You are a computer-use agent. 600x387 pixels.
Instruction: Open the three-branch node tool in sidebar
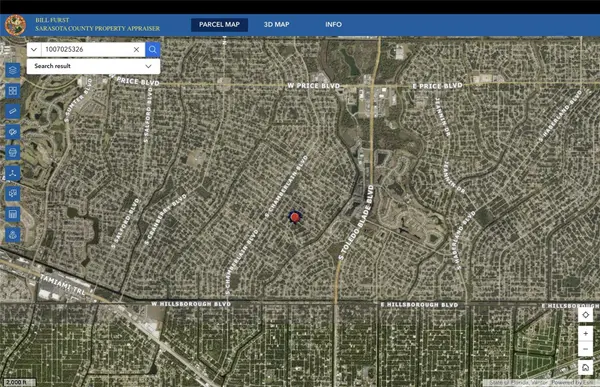[x=13, y=173]
